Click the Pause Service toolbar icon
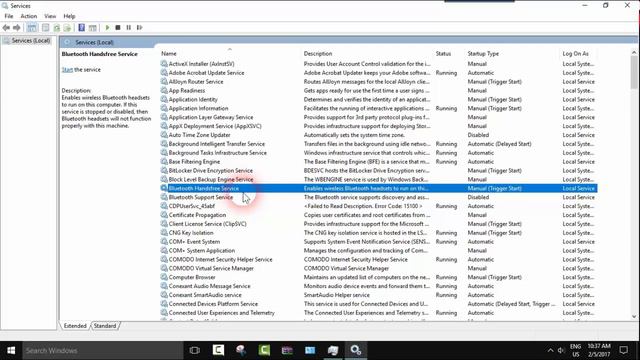This screenshot has height=360, width=640. coord(129,28)
